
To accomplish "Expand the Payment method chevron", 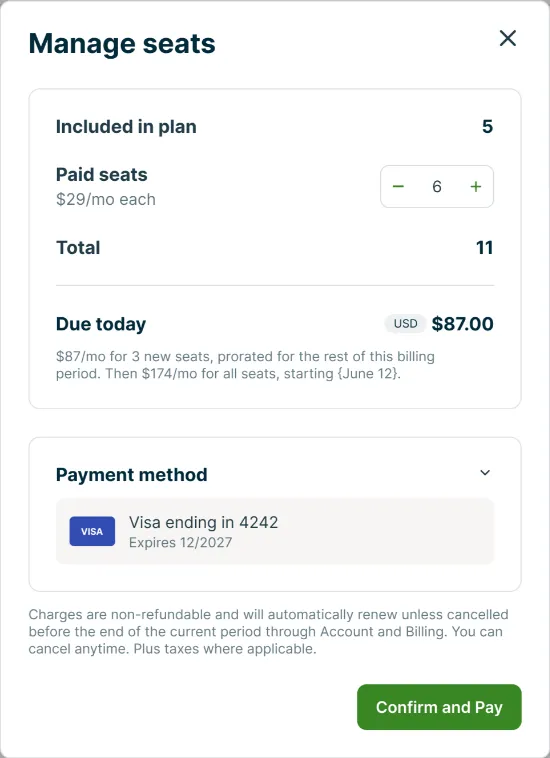I will (x=485, y=473).
